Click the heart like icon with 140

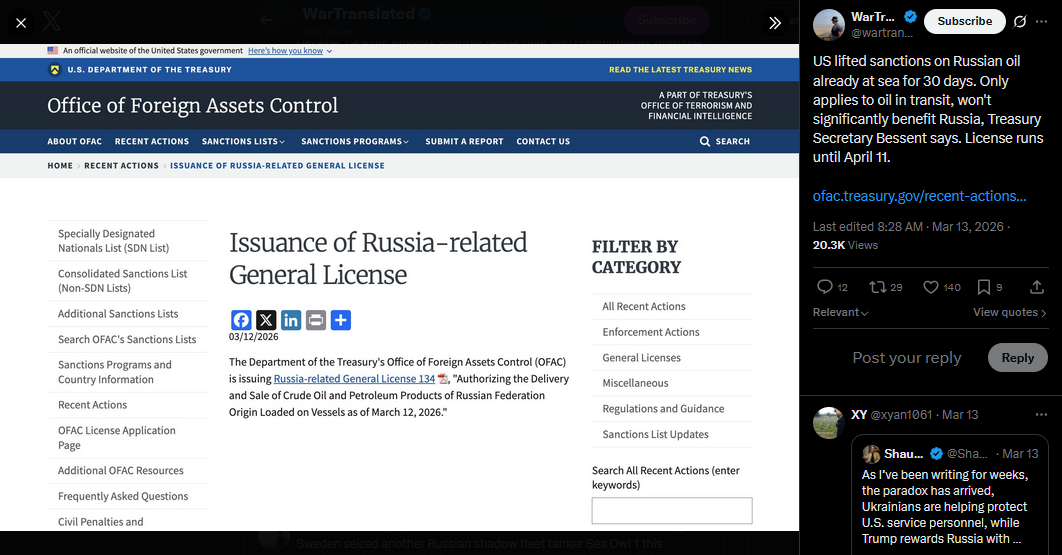[931, 287]
